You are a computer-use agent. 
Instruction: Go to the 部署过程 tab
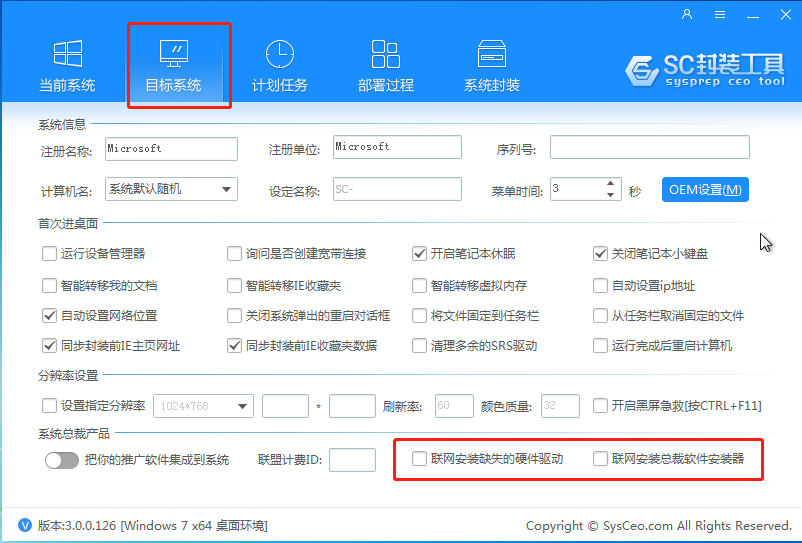(x=386, y=65)
